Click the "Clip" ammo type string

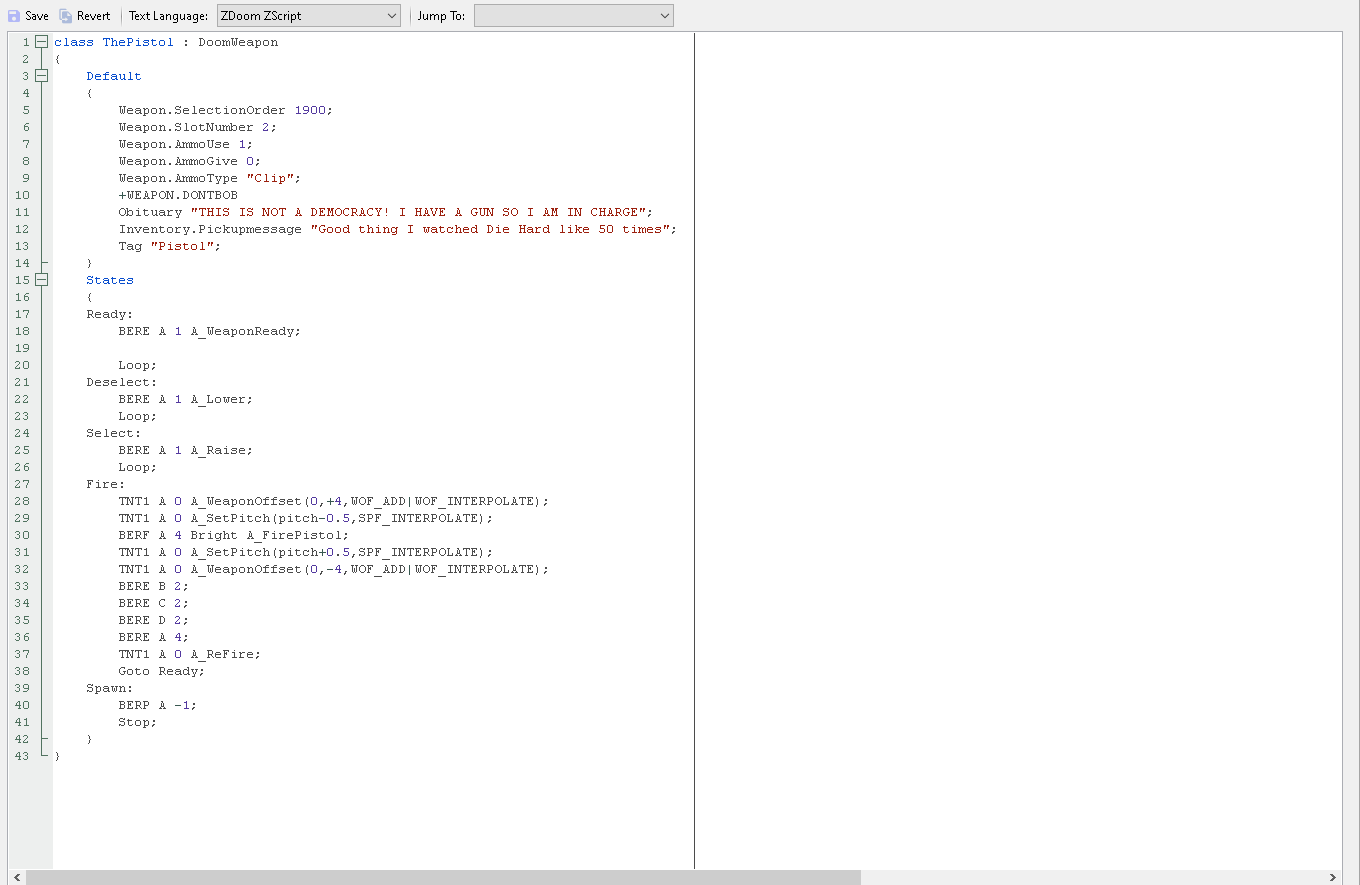pos(270,178)
